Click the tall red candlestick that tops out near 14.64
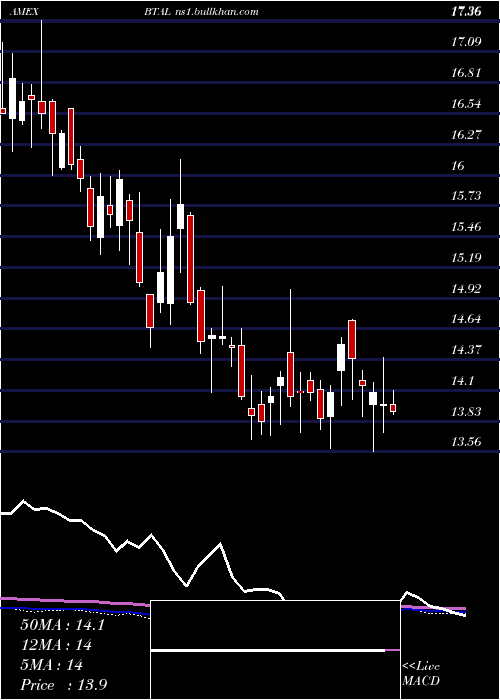 coord(352,339)
